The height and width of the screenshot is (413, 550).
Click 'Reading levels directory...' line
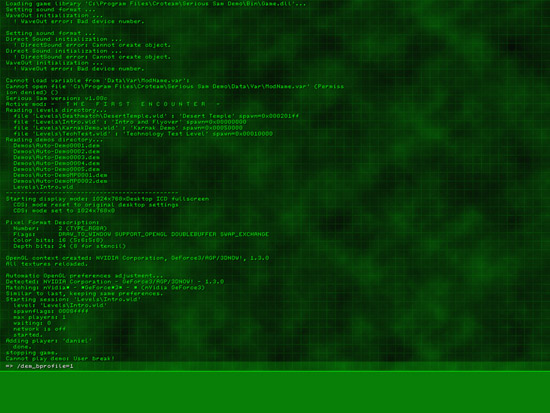tap(56, 110)
